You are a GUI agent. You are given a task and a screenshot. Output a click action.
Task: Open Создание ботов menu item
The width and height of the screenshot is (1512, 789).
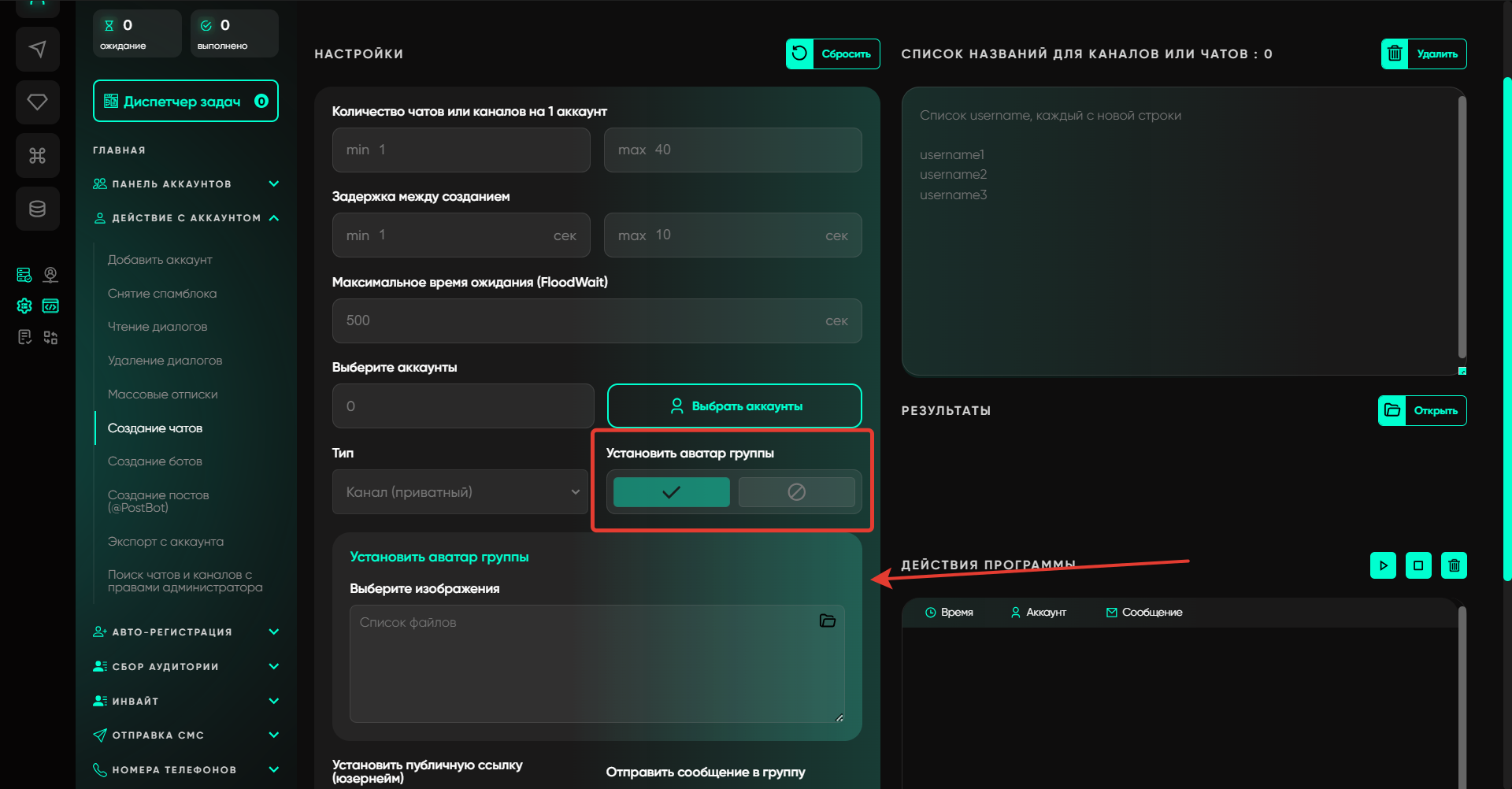(x=155, y=461)
